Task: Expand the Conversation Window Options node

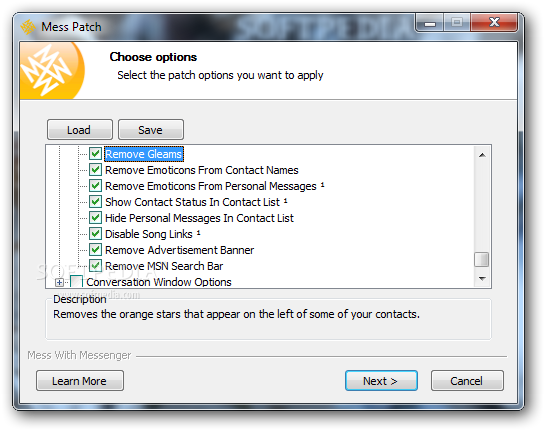Action: [59, 282]
